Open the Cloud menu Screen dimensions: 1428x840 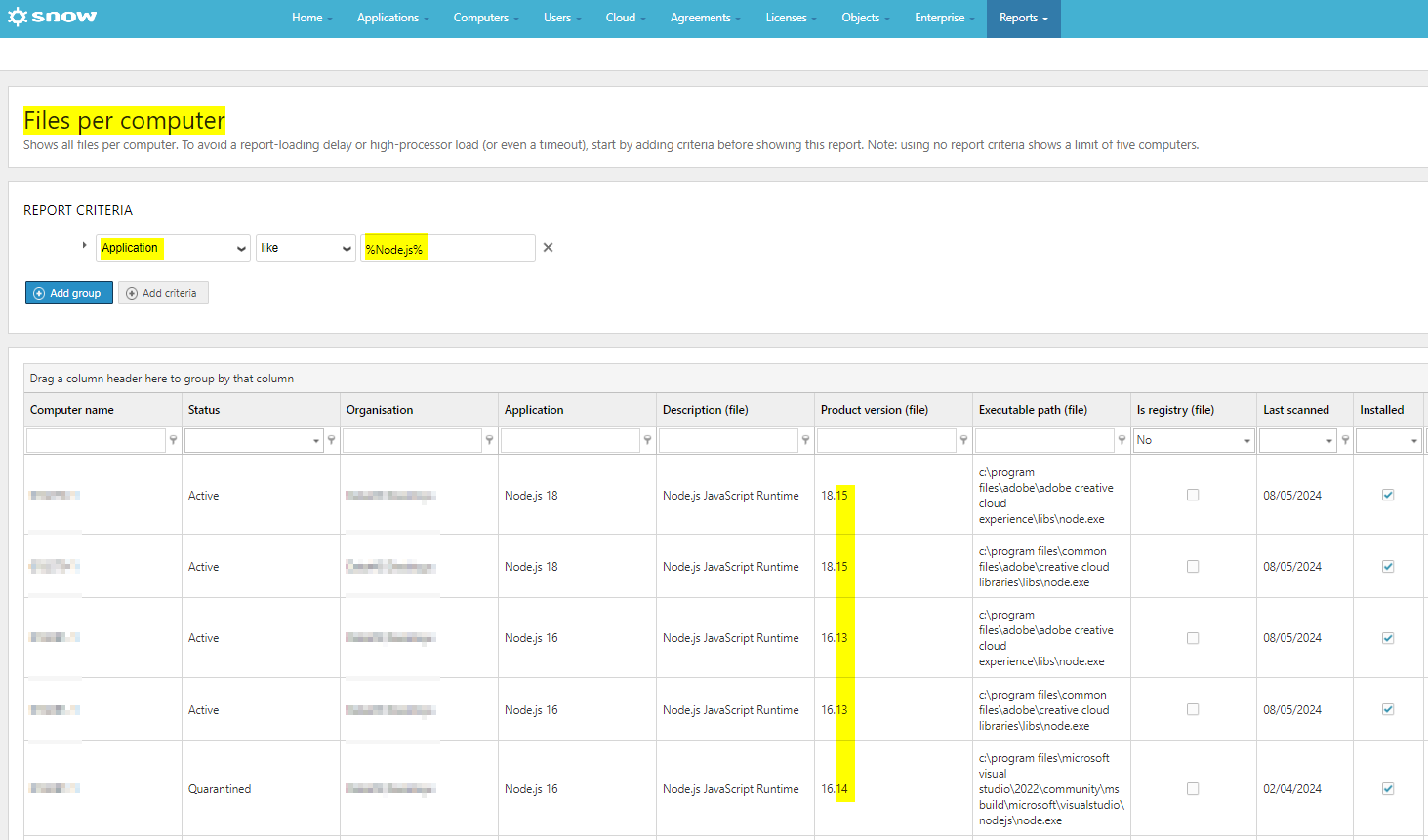point(625,18)
